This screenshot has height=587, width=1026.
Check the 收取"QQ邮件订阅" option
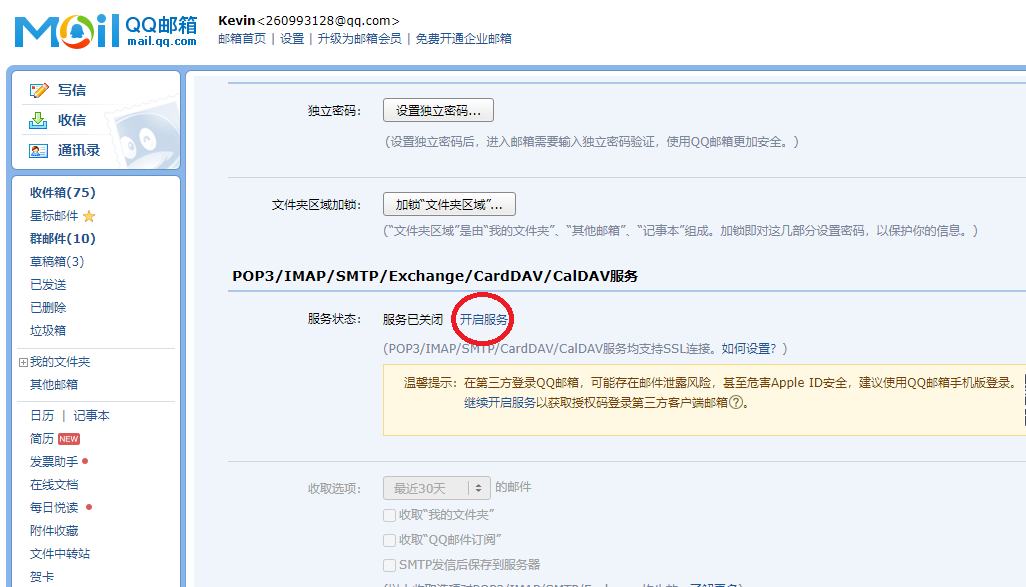tap(390, 540)
